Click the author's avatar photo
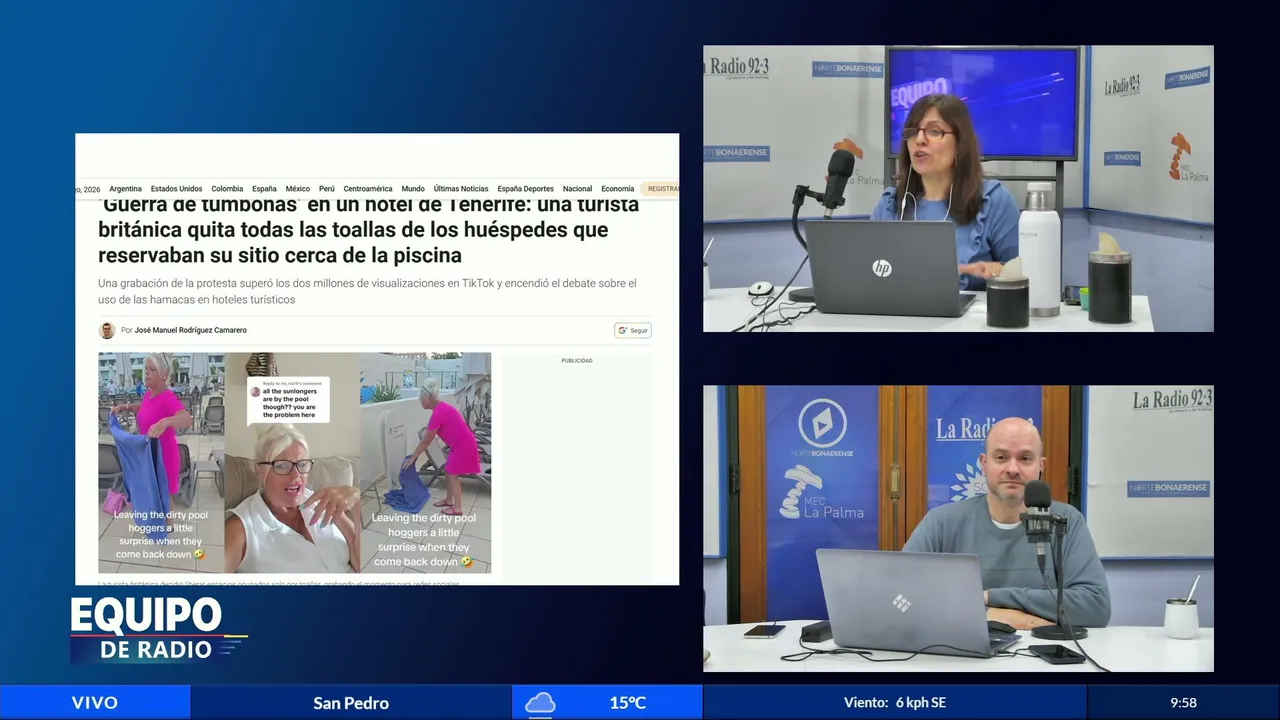Viewport: 1280px width, 720px height. point(107,330)
